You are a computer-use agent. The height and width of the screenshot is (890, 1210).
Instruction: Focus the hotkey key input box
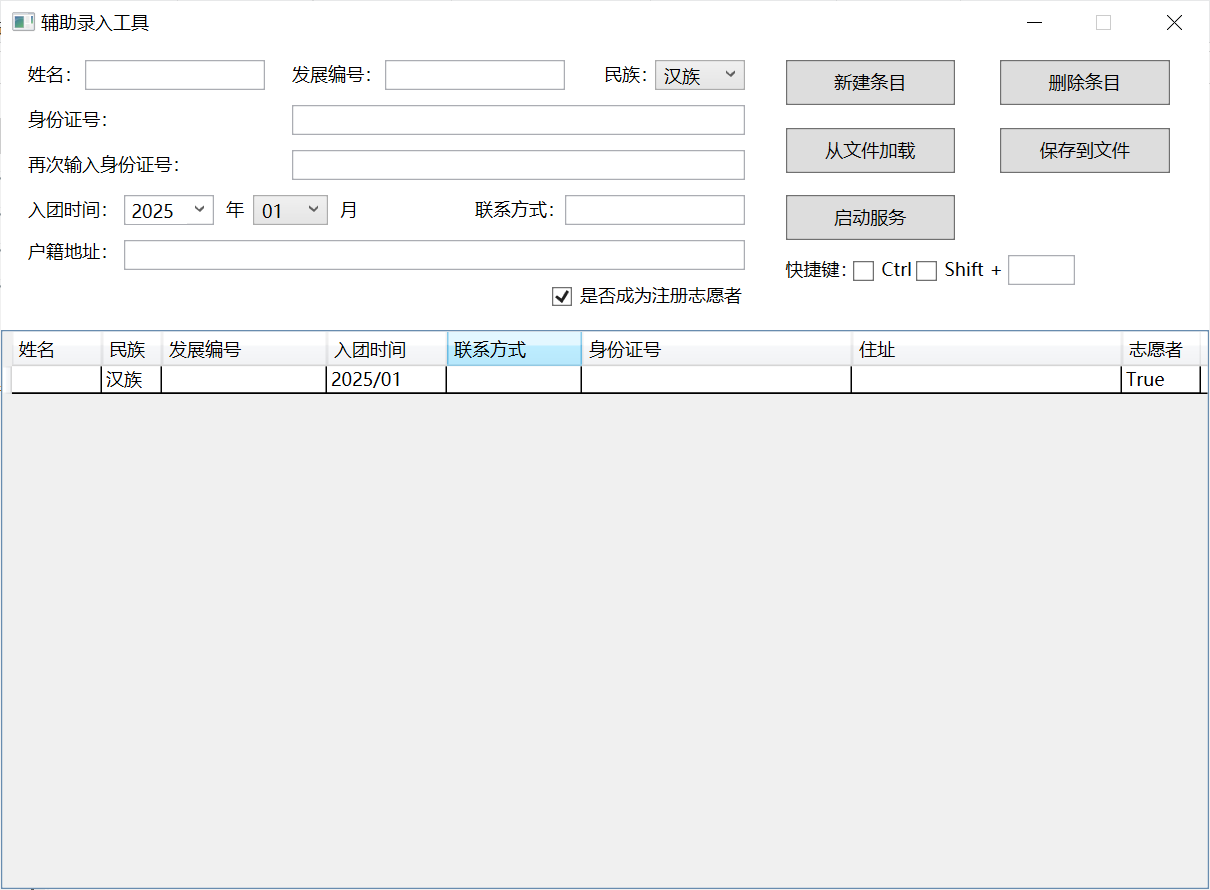1041,270
